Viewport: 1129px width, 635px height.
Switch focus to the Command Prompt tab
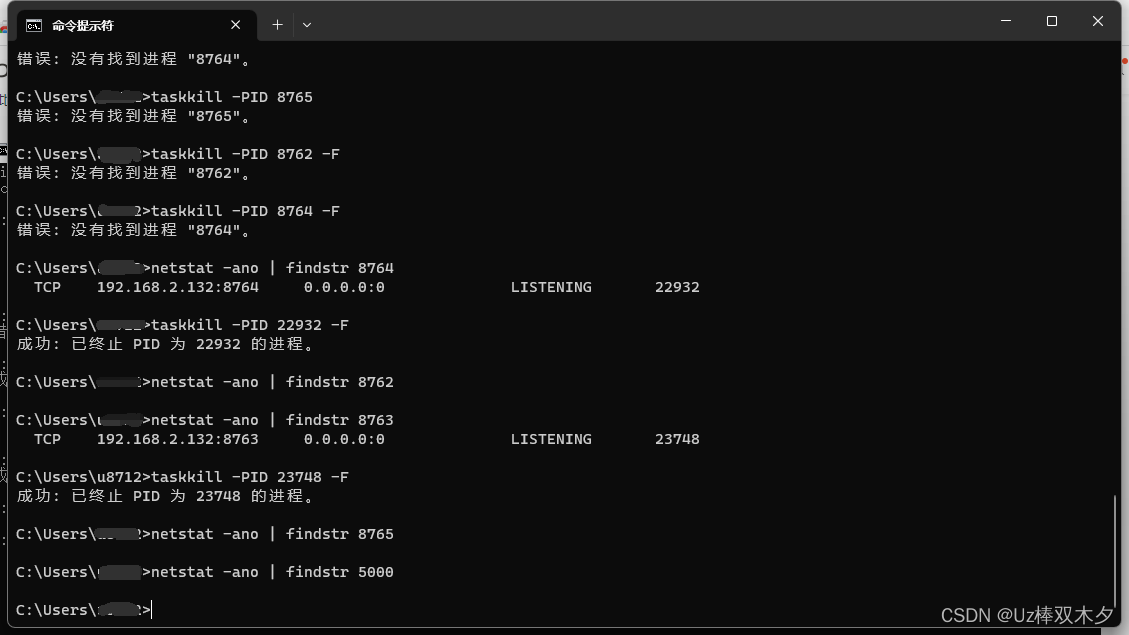click(120, 24)
